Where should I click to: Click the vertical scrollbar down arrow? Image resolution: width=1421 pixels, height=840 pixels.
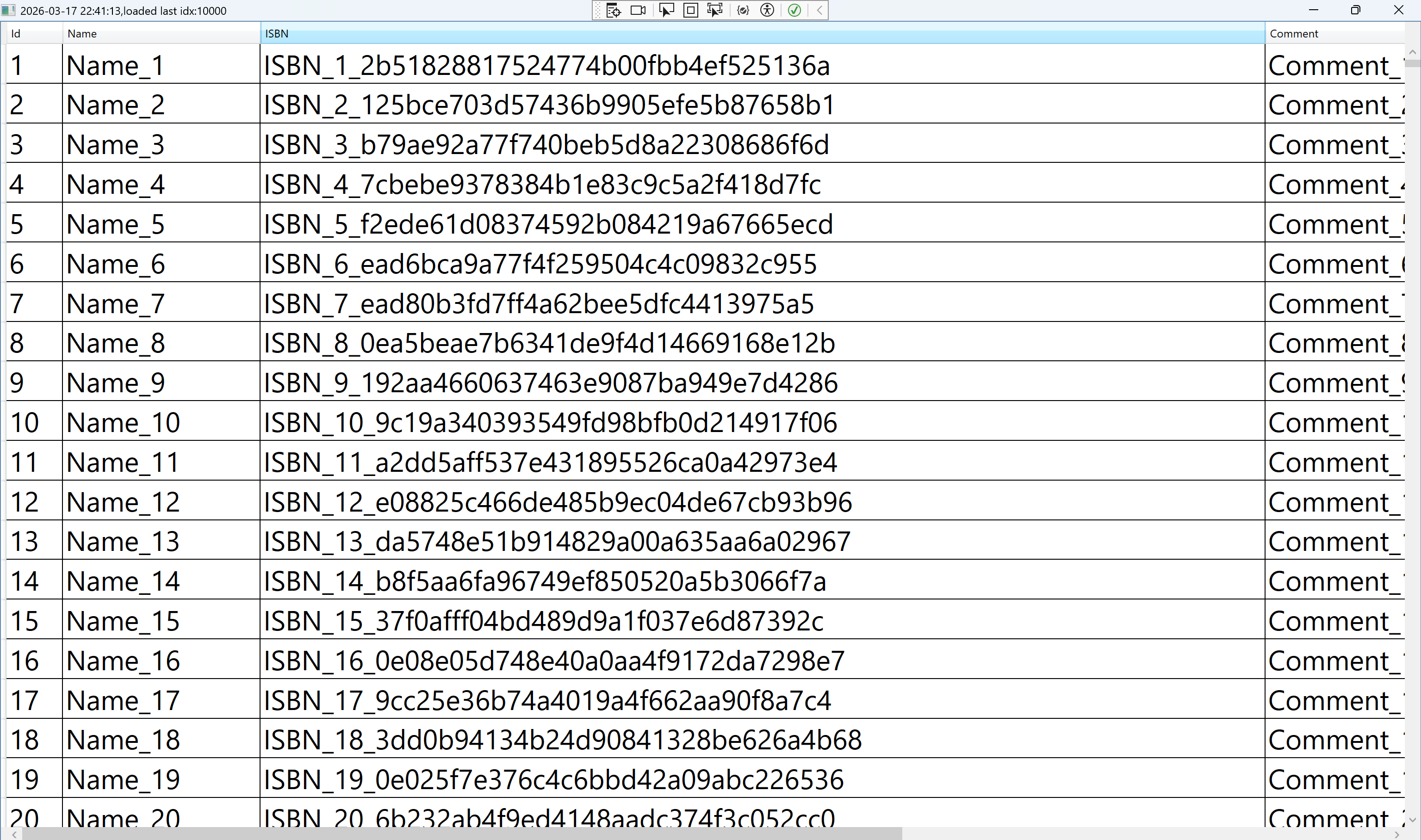tap(1413, 820)
